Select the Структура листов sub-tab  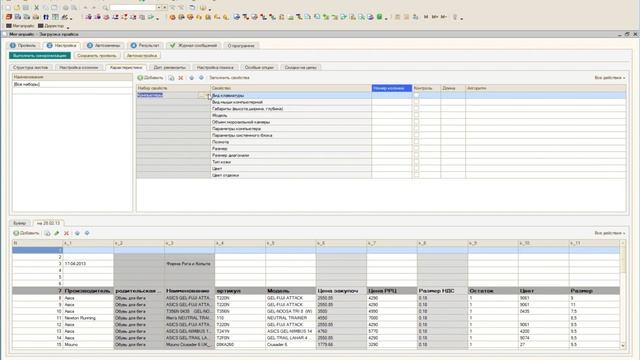coord(31,67)
